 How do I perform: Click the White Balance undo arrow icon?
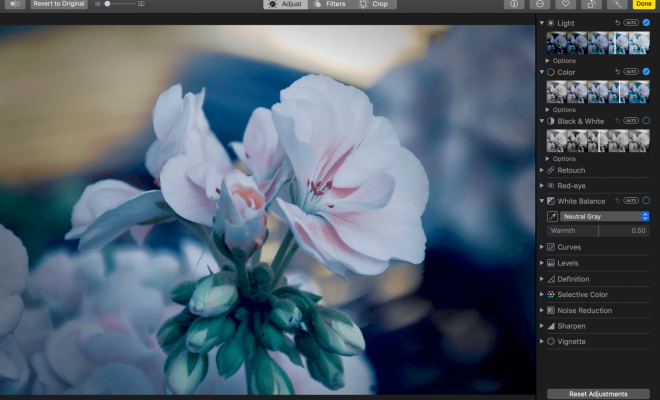(617, 201)
